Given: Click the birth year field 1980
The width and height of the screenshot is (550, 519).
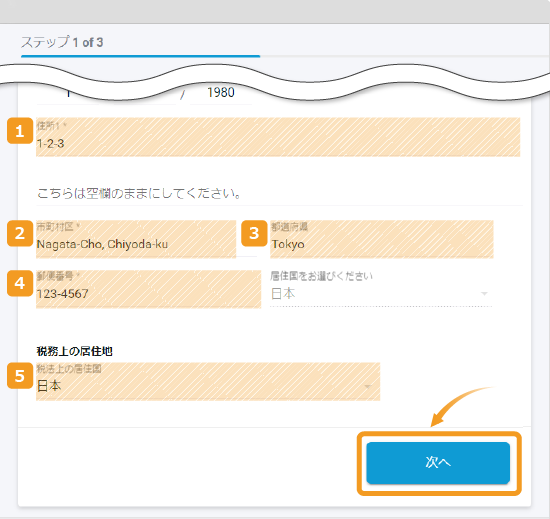Looking at the screenshot, I should (221, 93).
